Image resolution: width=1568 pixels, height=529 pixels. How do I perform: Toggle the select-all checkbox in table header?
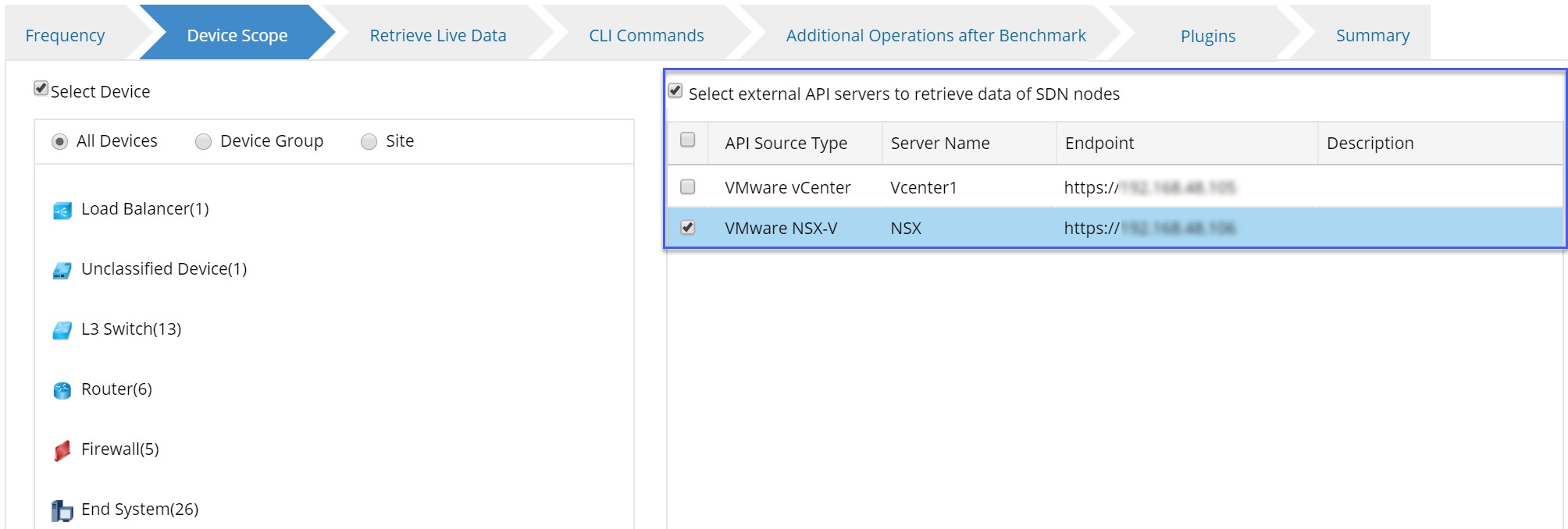point(688,140)
